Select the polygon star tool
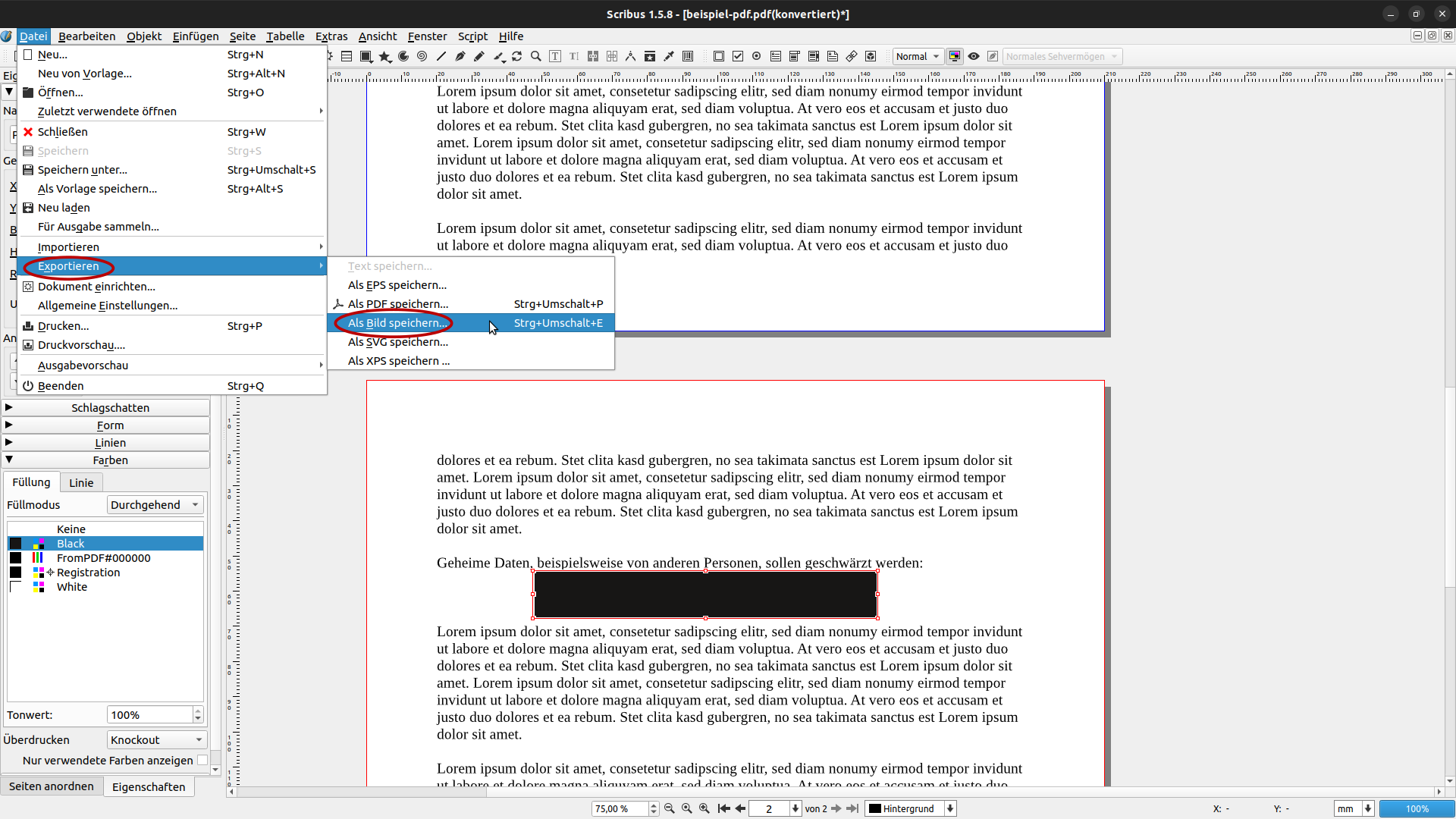This screenshot has height=819, width=1456. pos(385,56)
